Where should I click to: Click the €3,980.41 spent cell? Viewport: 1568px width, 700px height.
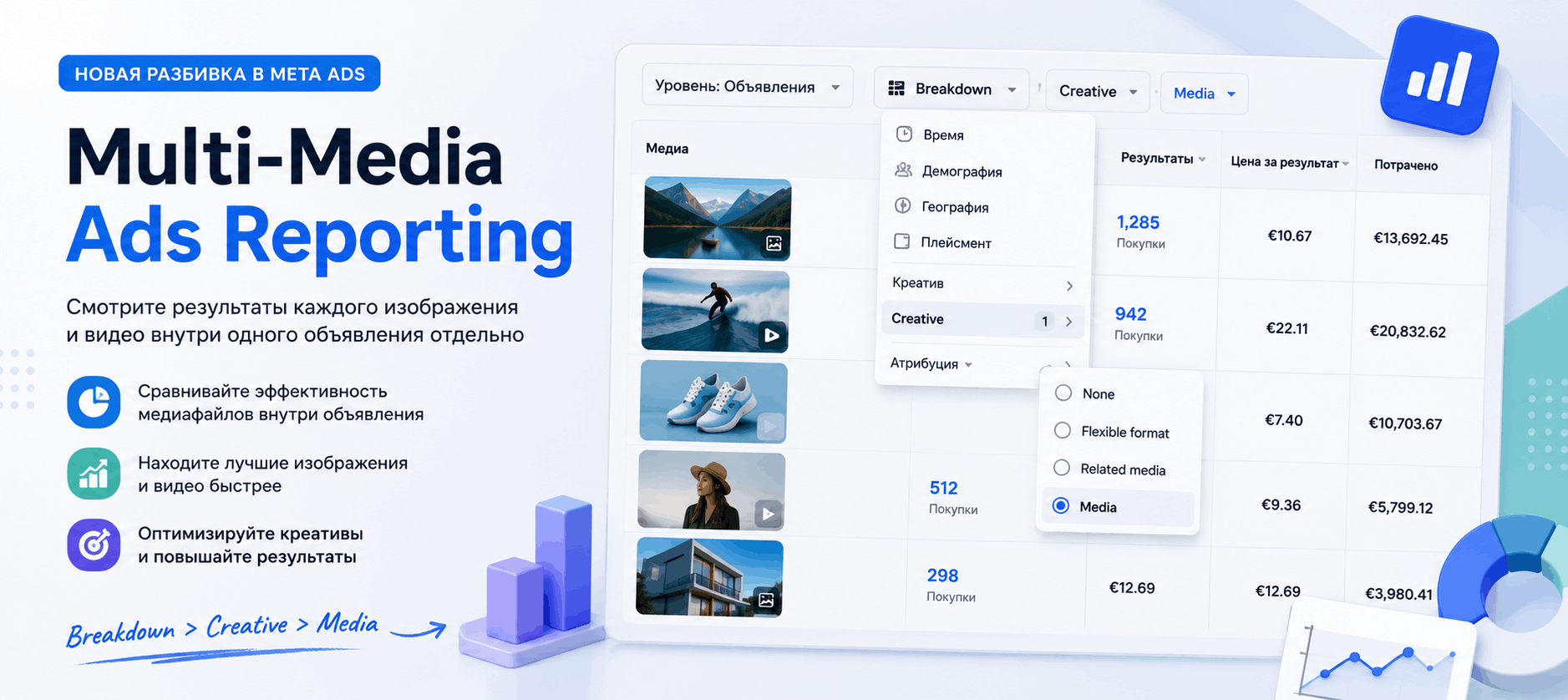tap(1398, 594)
